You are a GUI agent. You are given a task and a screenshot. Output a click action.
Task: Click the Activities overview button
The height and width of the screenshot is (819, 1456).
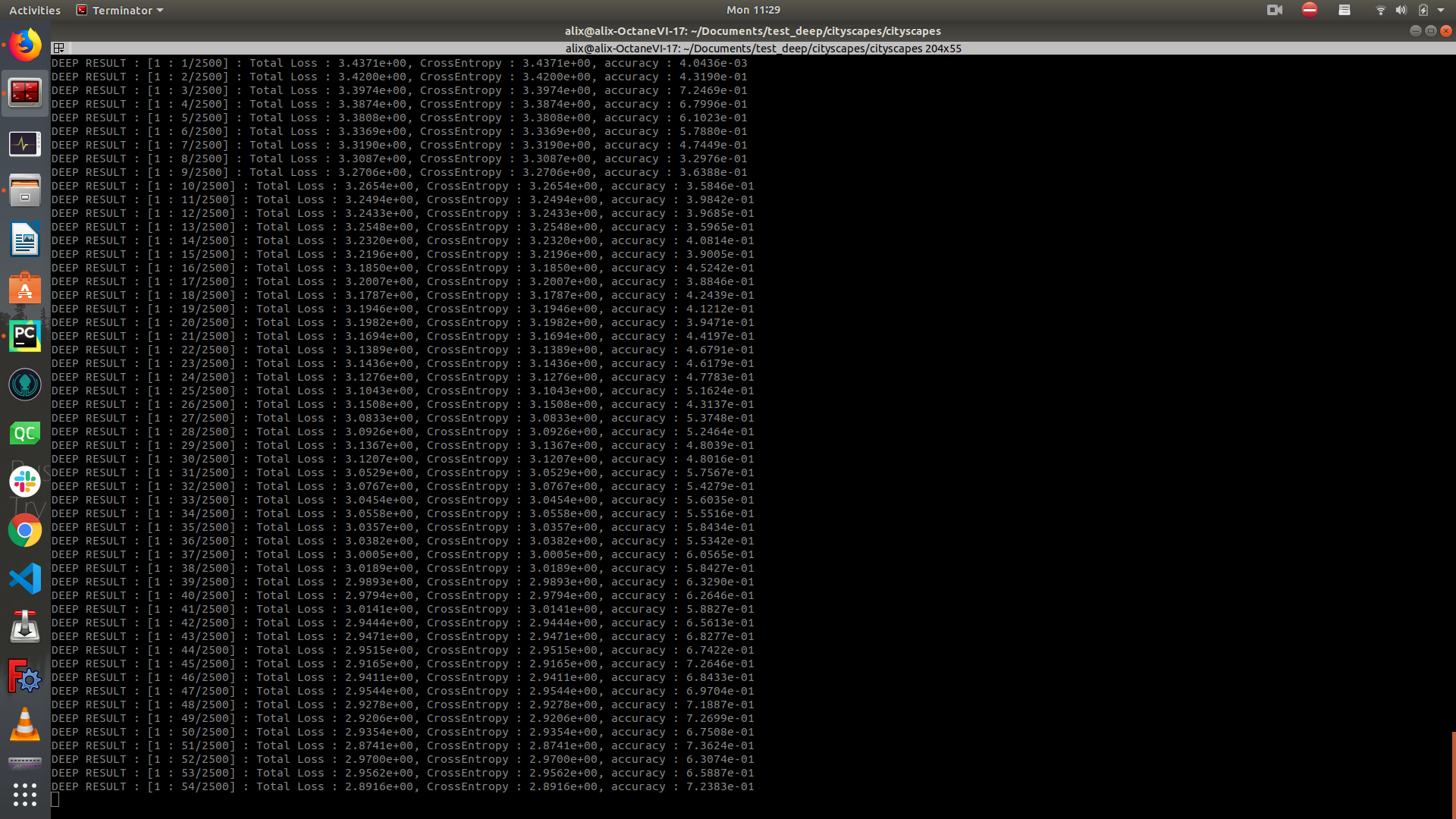click(35, 11)
